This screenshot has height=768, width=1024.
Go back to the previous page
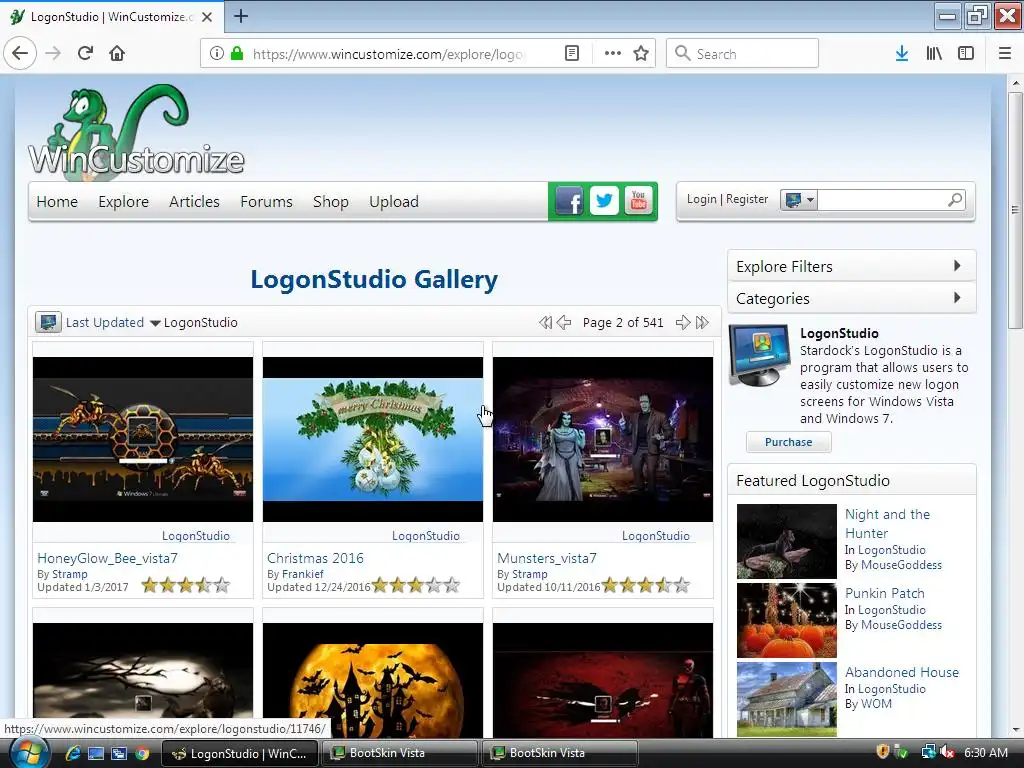[x=20, y=54]
